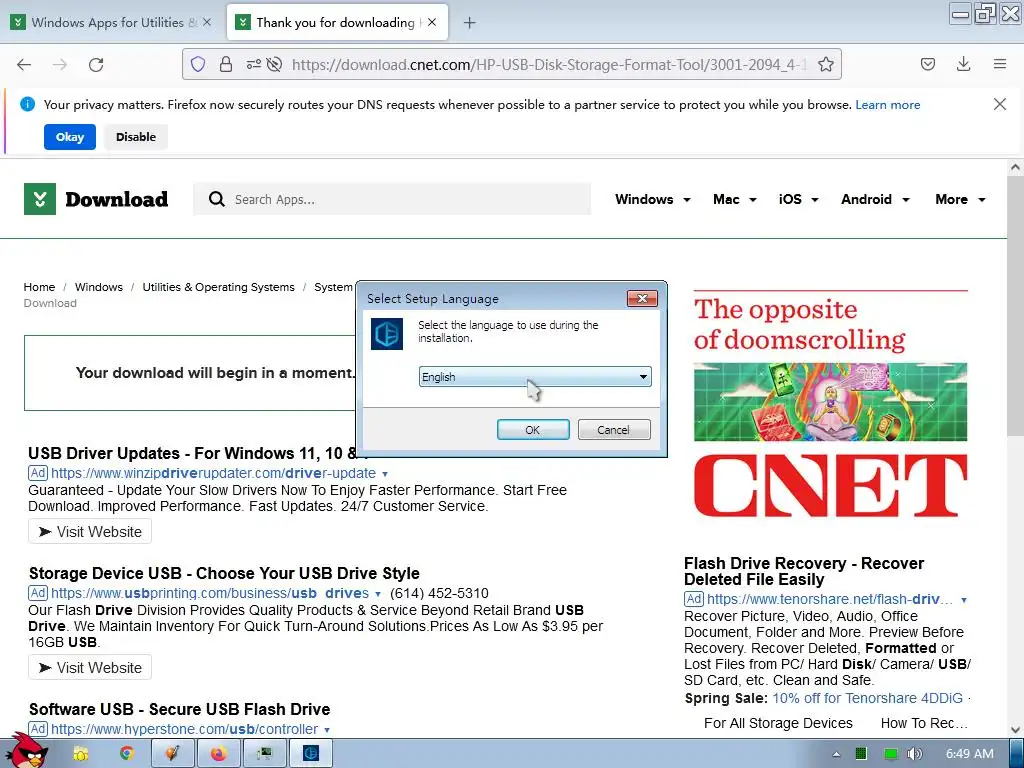Expand winzipdriverupdater ad options arrow
1024x768 pixels.
click(385, 474)
